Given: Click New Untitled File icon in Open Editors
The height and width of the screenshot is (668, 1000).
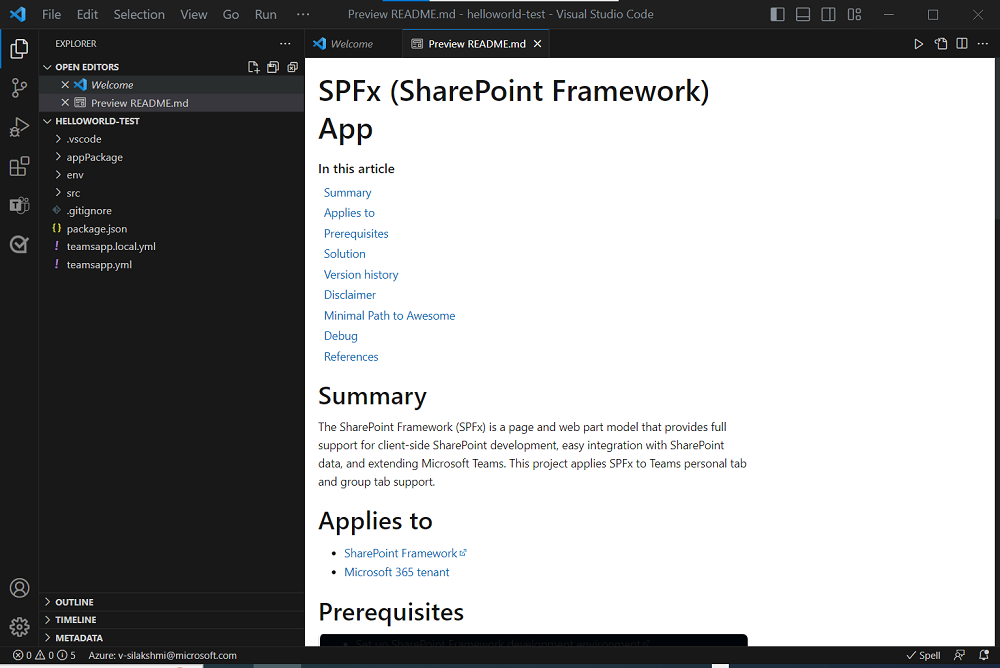Looking at the screenshot, I should point(253,67).
